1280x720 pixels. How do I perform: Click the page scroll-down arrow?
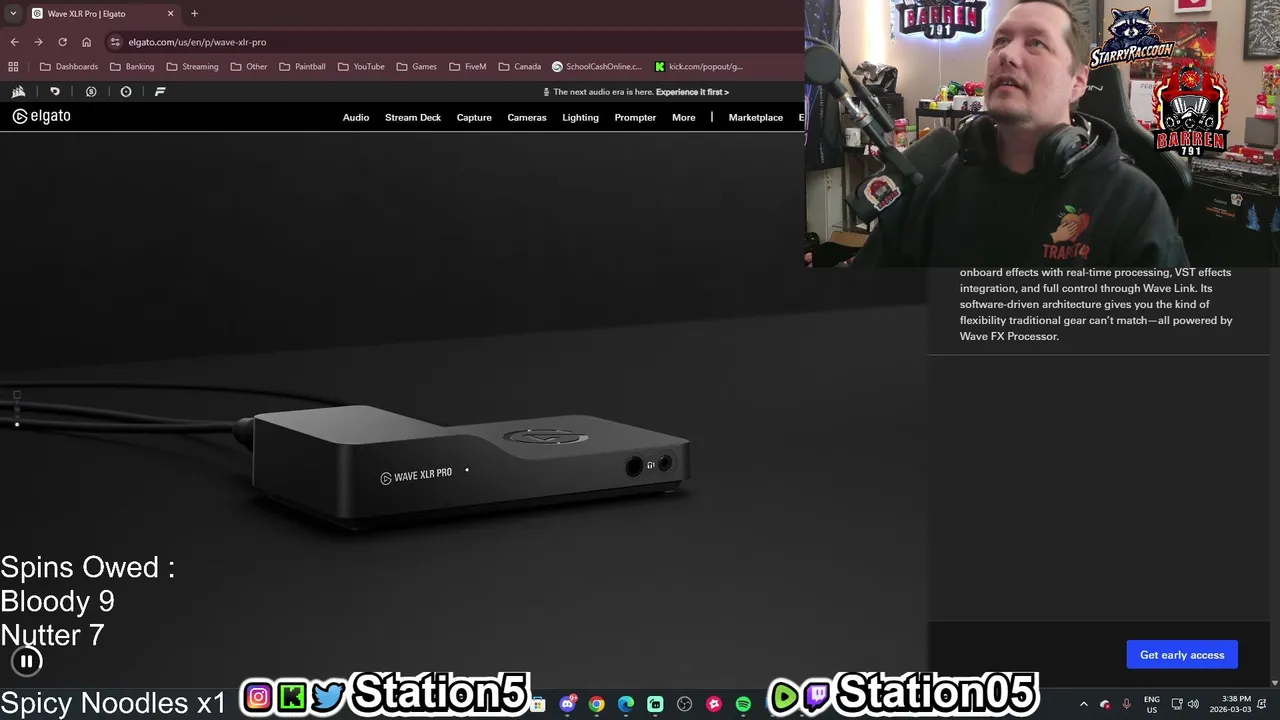(1274, 682)
